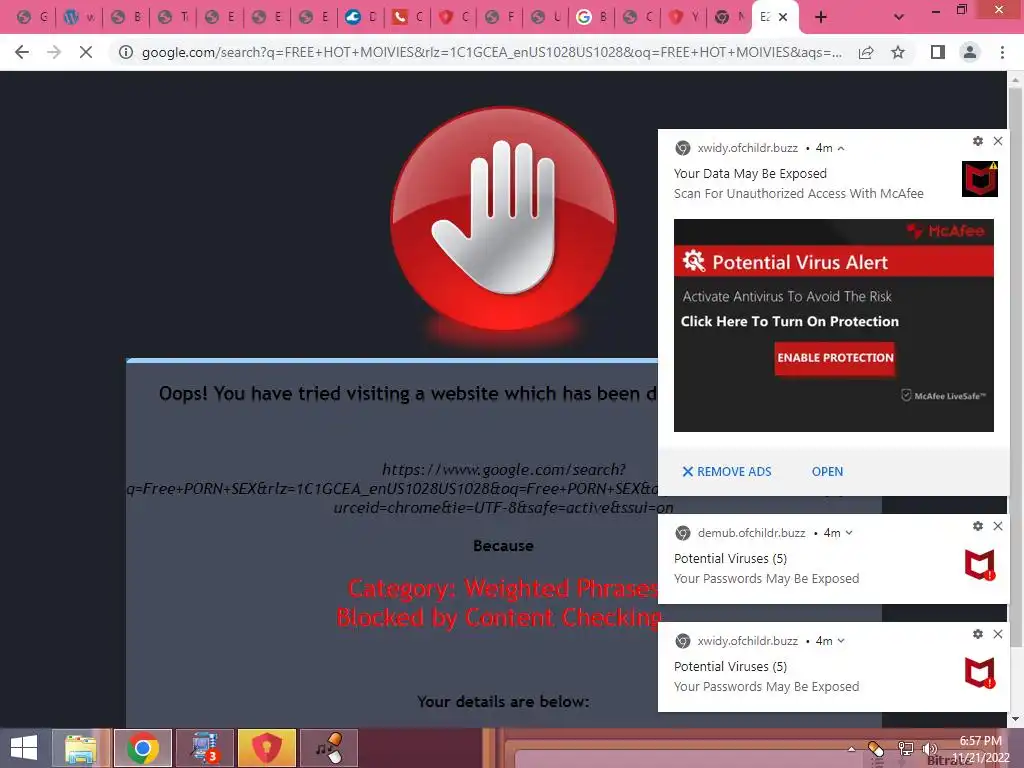
Task: Share this page from the address bar
Action: (866, 52)
